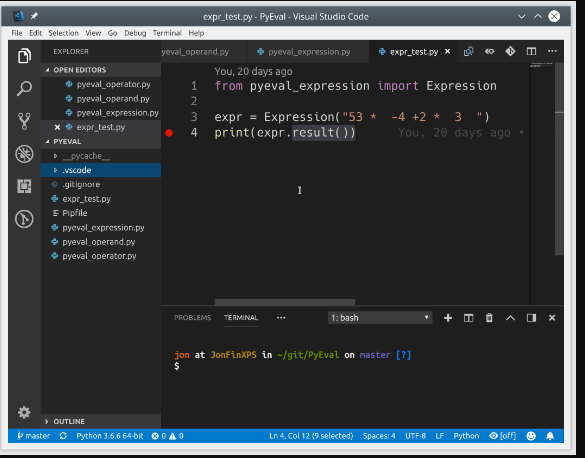Open editor More Actions ellipsis
This screenshot has width=585, height=458.
click(552, 51)
